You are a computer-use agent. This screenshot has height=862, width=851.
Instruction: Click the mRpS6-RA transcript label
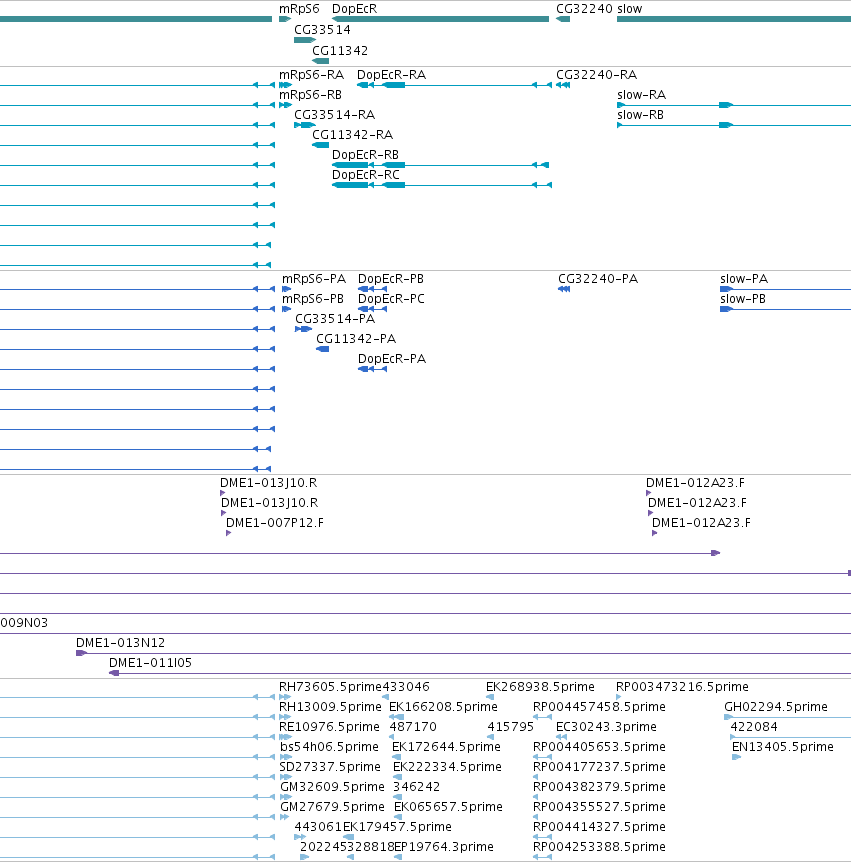point(312,75)
